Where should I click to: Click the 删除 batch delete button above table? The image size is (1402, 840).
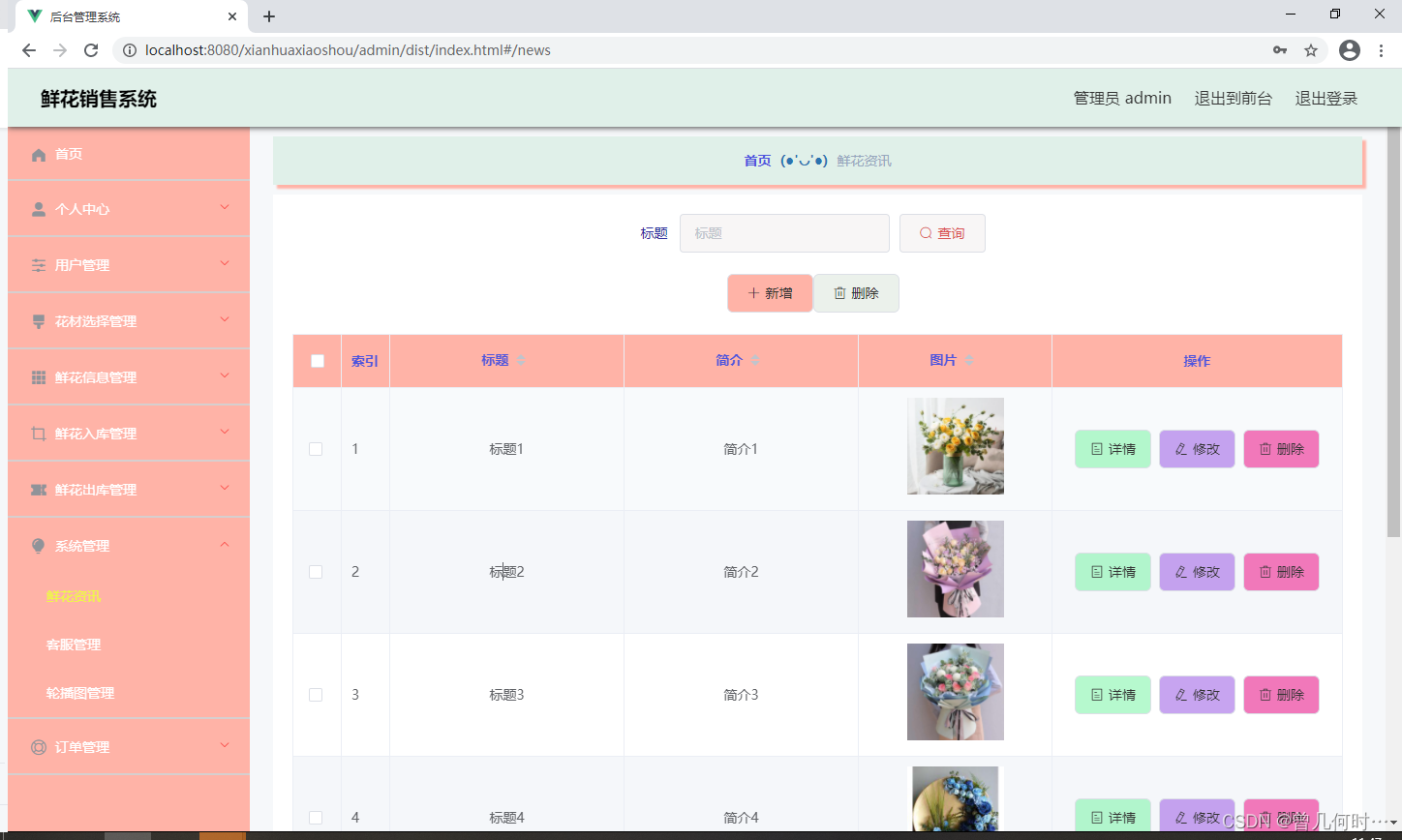[856, 293]
